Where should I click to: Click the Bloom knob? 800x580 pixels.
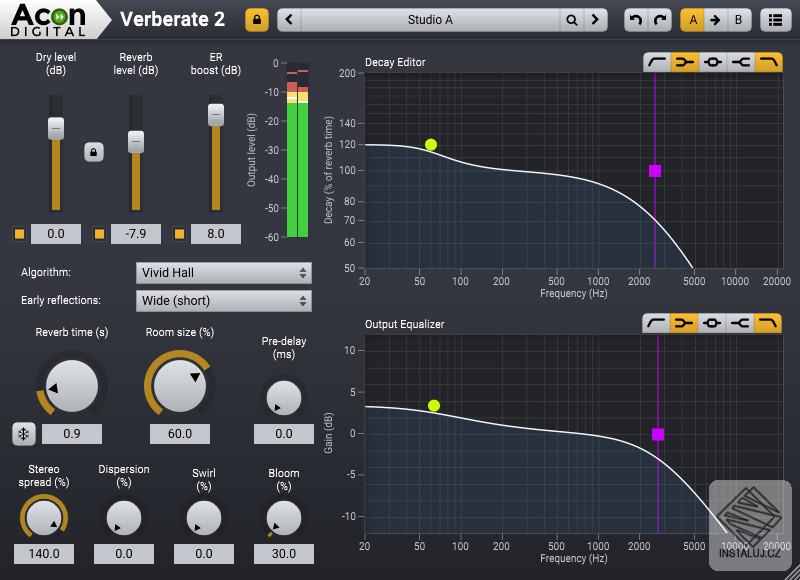point(284,517)
